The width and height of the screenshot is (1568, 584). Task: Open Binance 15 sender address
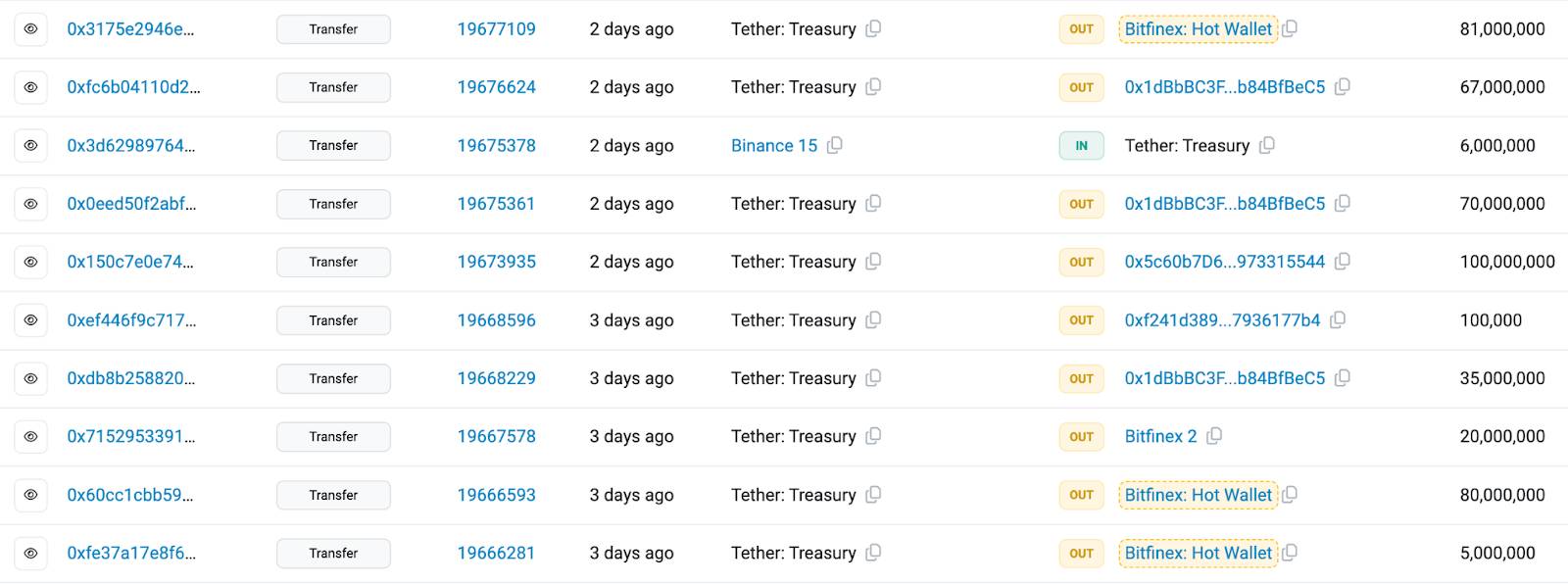click(774, 145)
